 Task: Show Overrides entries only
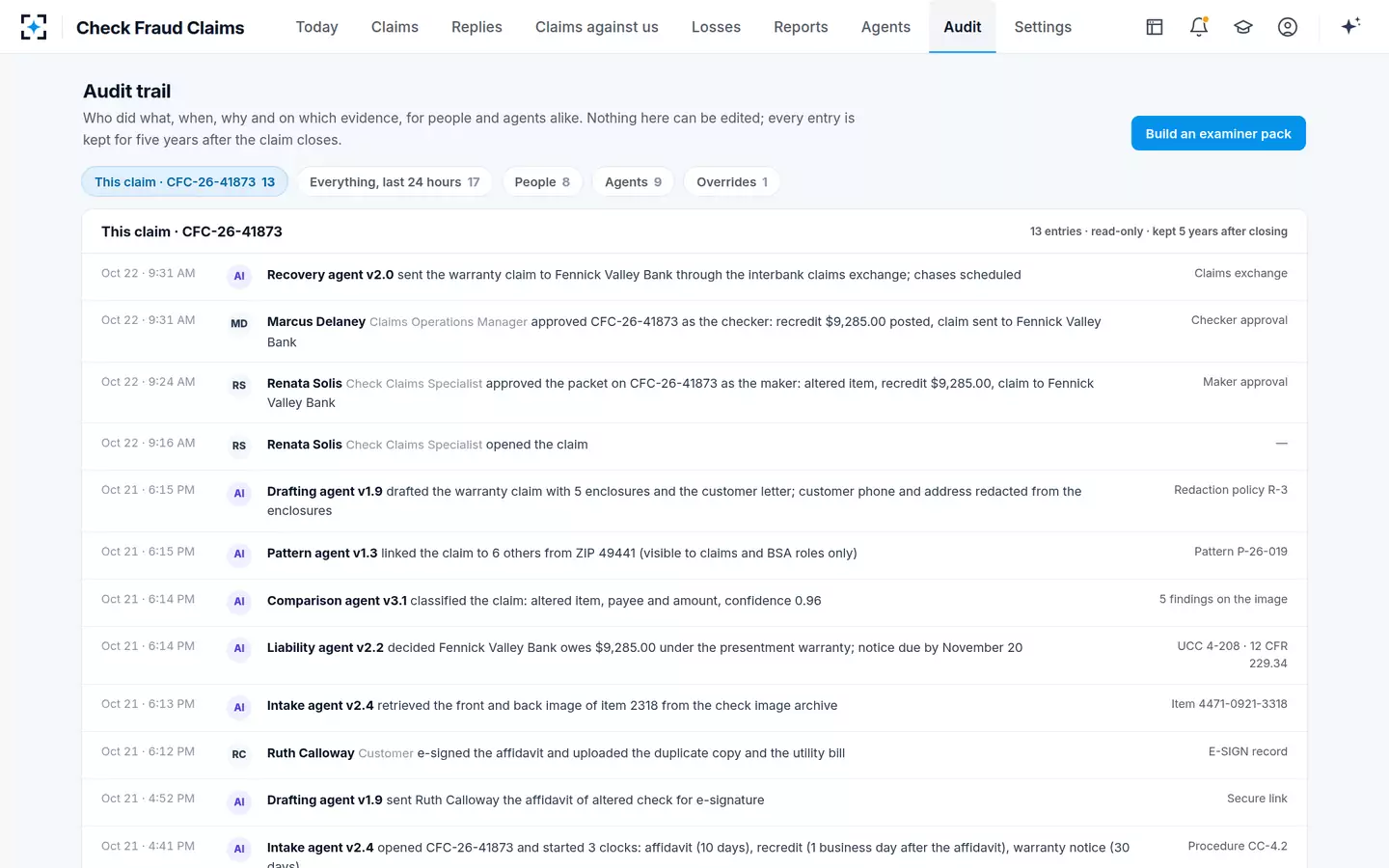point(732,181)
